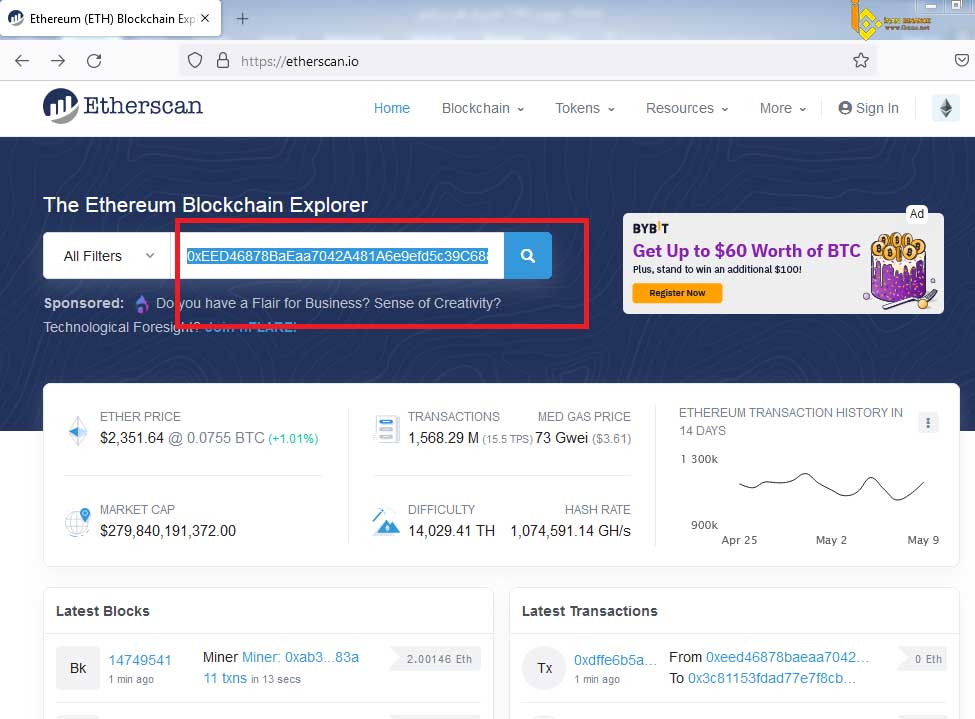Open To address 0x3c81153fdad77e7f8cb...
975x719 pixels.
tap(772, 678)
